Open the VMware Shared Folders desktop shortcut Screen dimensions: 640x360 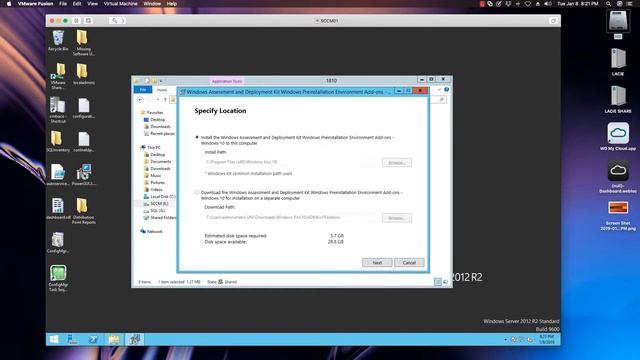[58, 76]
